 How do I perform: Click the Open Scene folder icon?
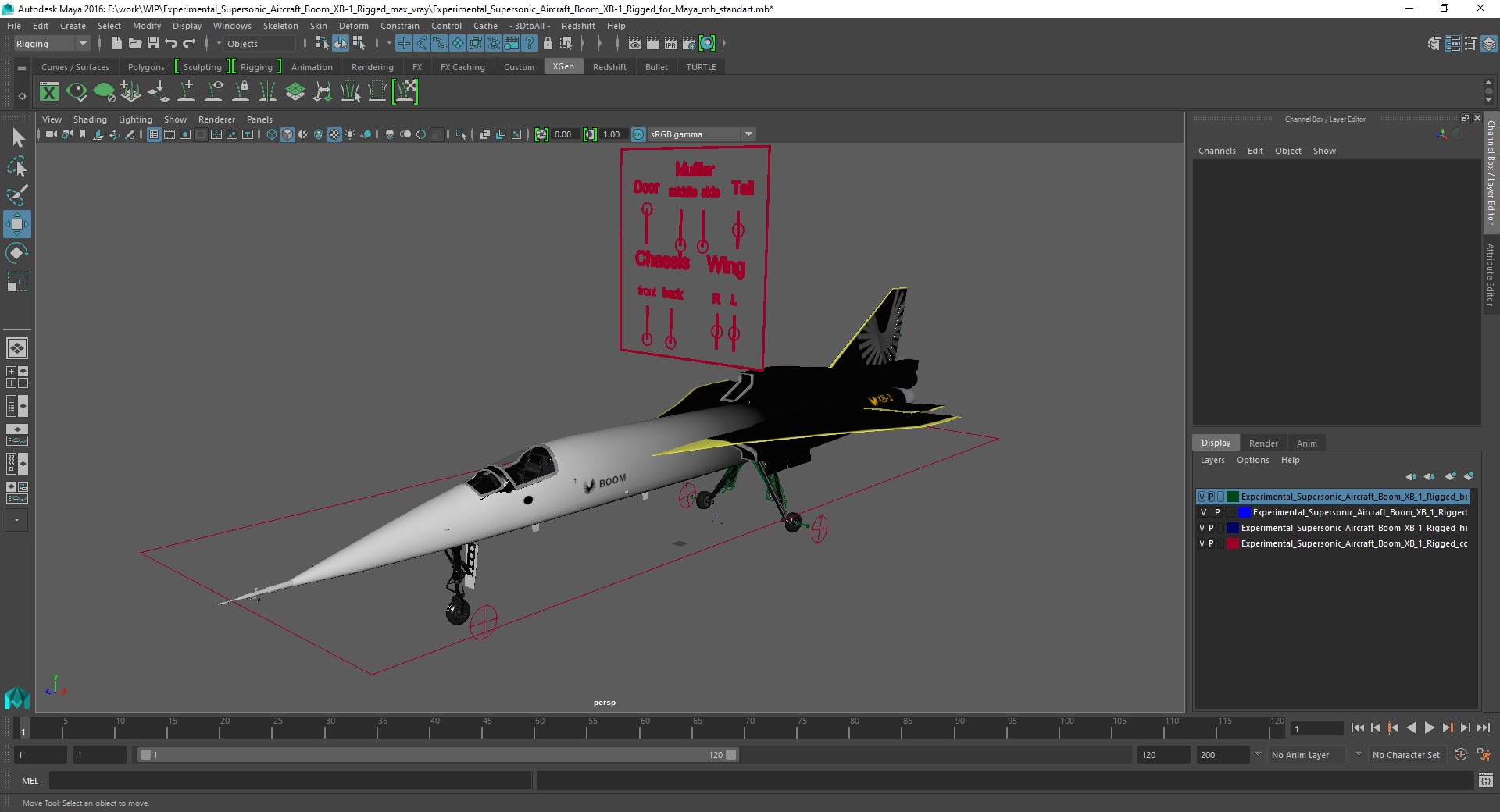[x=134, y=44]
